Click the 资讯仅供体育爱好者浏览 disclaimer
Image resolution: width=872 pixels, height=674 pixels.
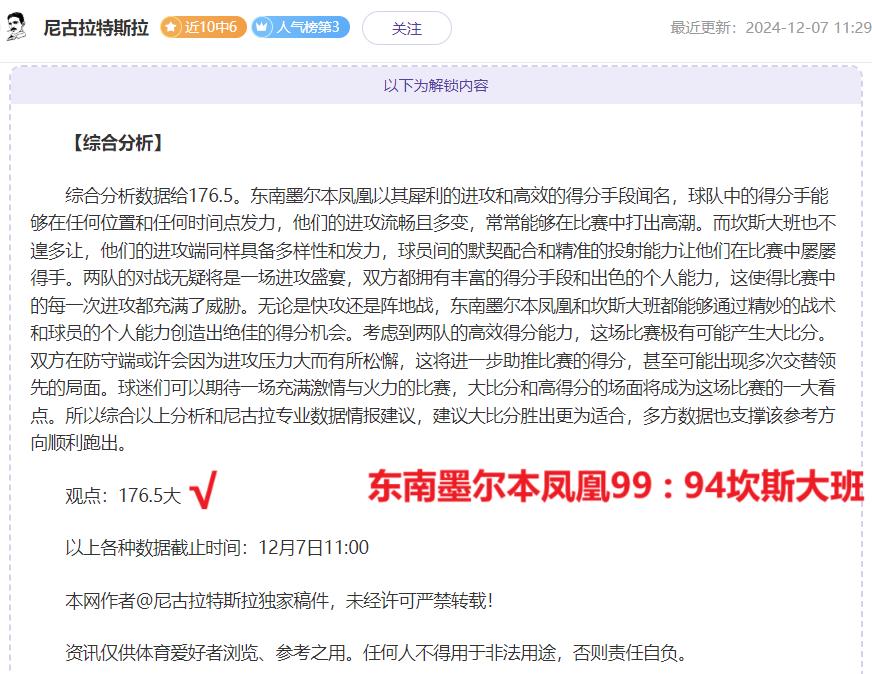[x=376, y=652]
